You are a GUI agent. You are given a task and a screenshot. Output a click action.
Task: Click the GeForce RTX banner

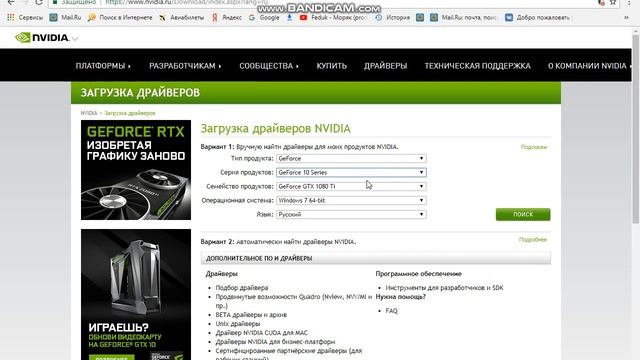click(x=136, y=170)
